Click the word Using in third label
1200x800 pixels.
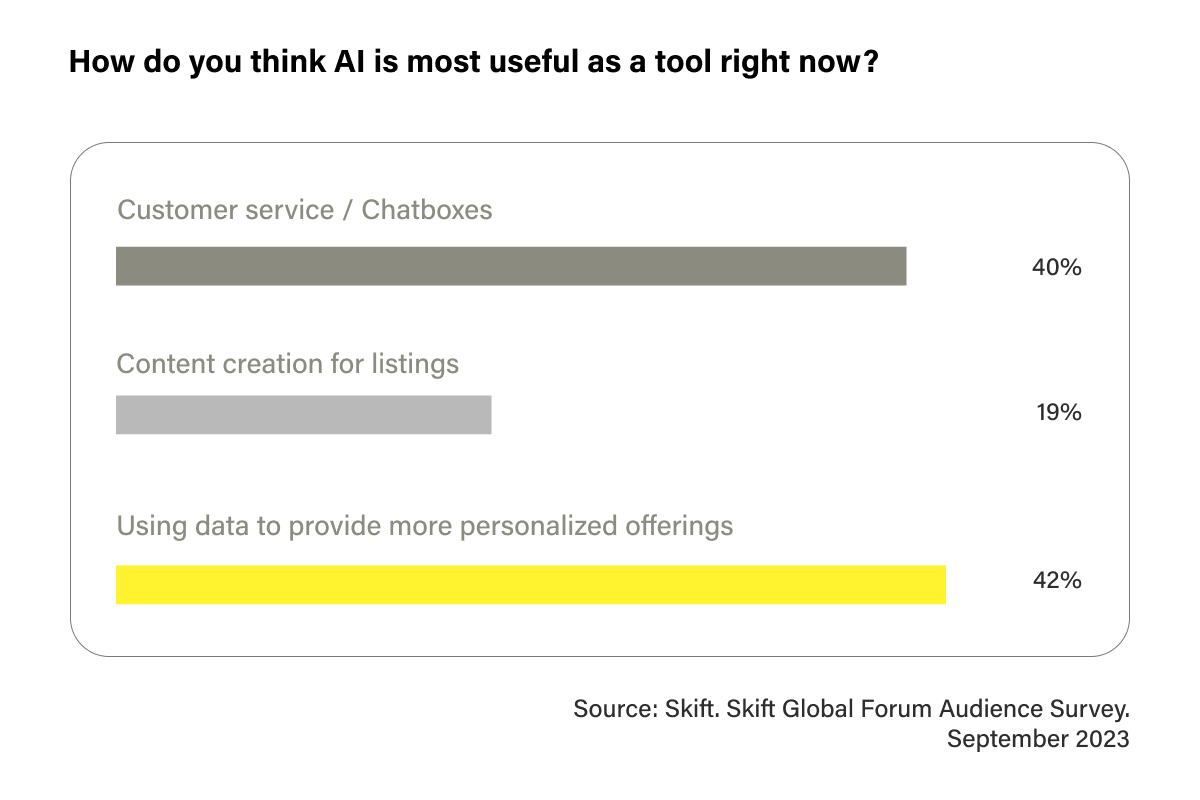coord(146,527)
